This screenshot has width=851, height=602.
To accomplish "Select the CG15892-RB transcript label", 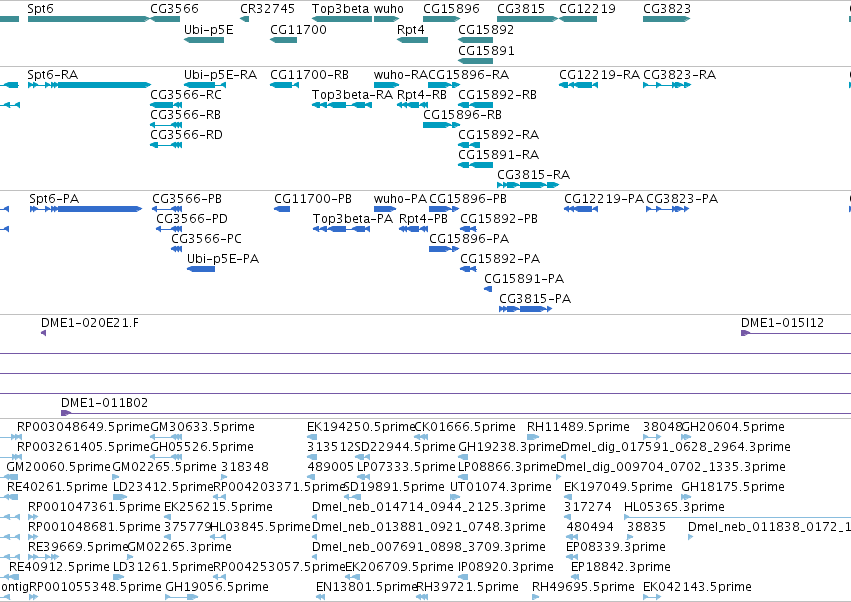I will coord(497,94).
